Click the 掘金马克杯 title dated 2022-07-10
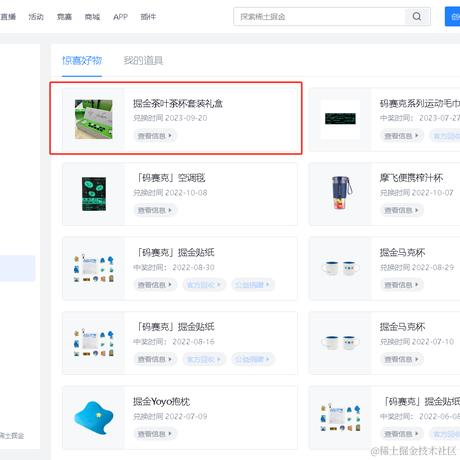This screenshot has height=460, width=460. coord(403,327)
